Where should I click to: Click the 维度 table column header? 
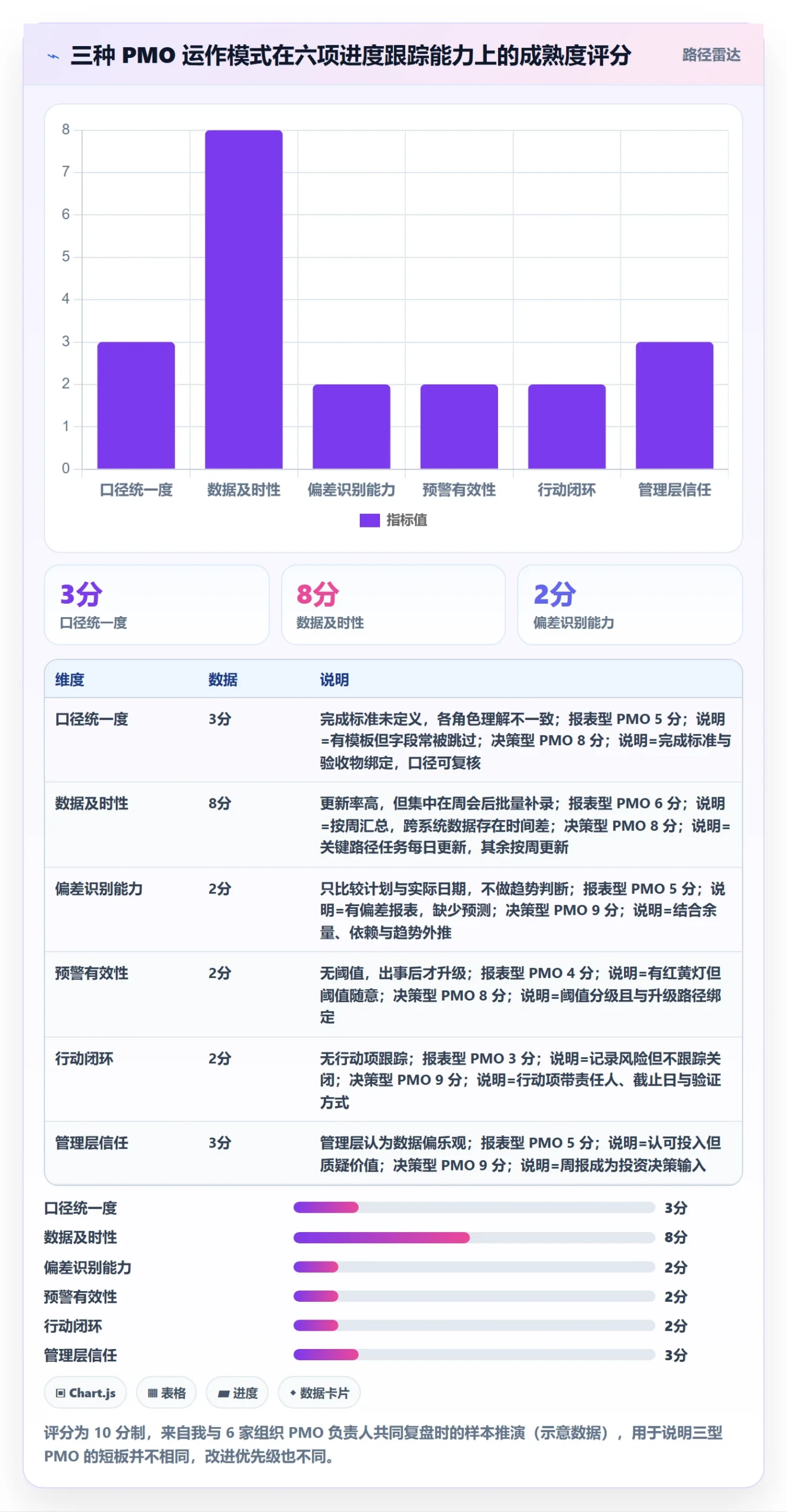pos(70,680)
